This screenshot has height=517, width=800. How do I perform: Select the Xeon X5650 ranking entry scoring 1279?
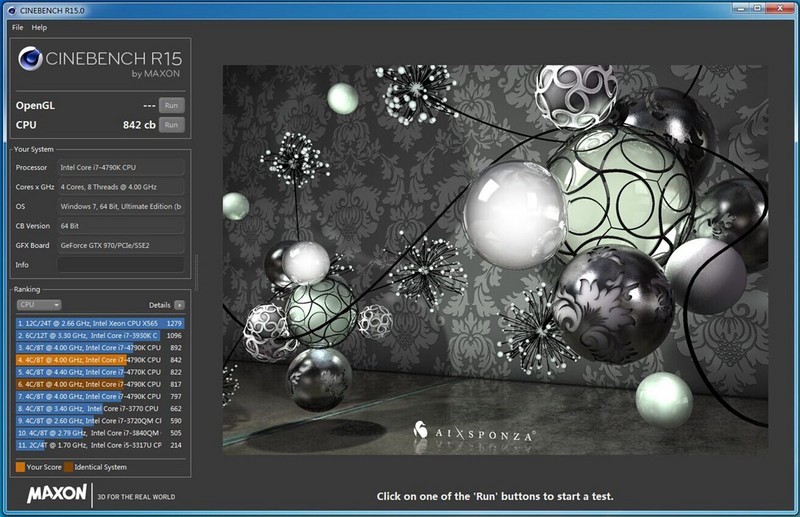point(98,323)
